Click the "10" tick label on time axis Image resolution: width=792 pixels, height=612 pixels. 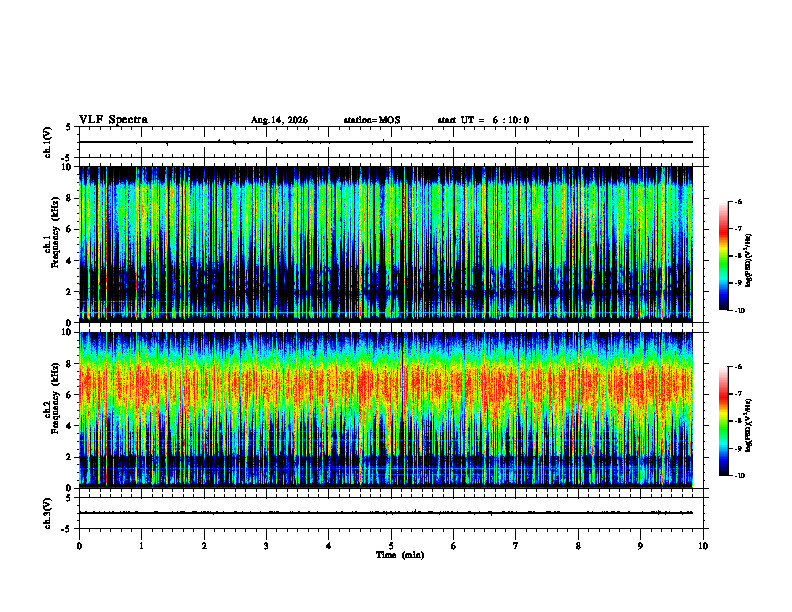click(703, 546)
